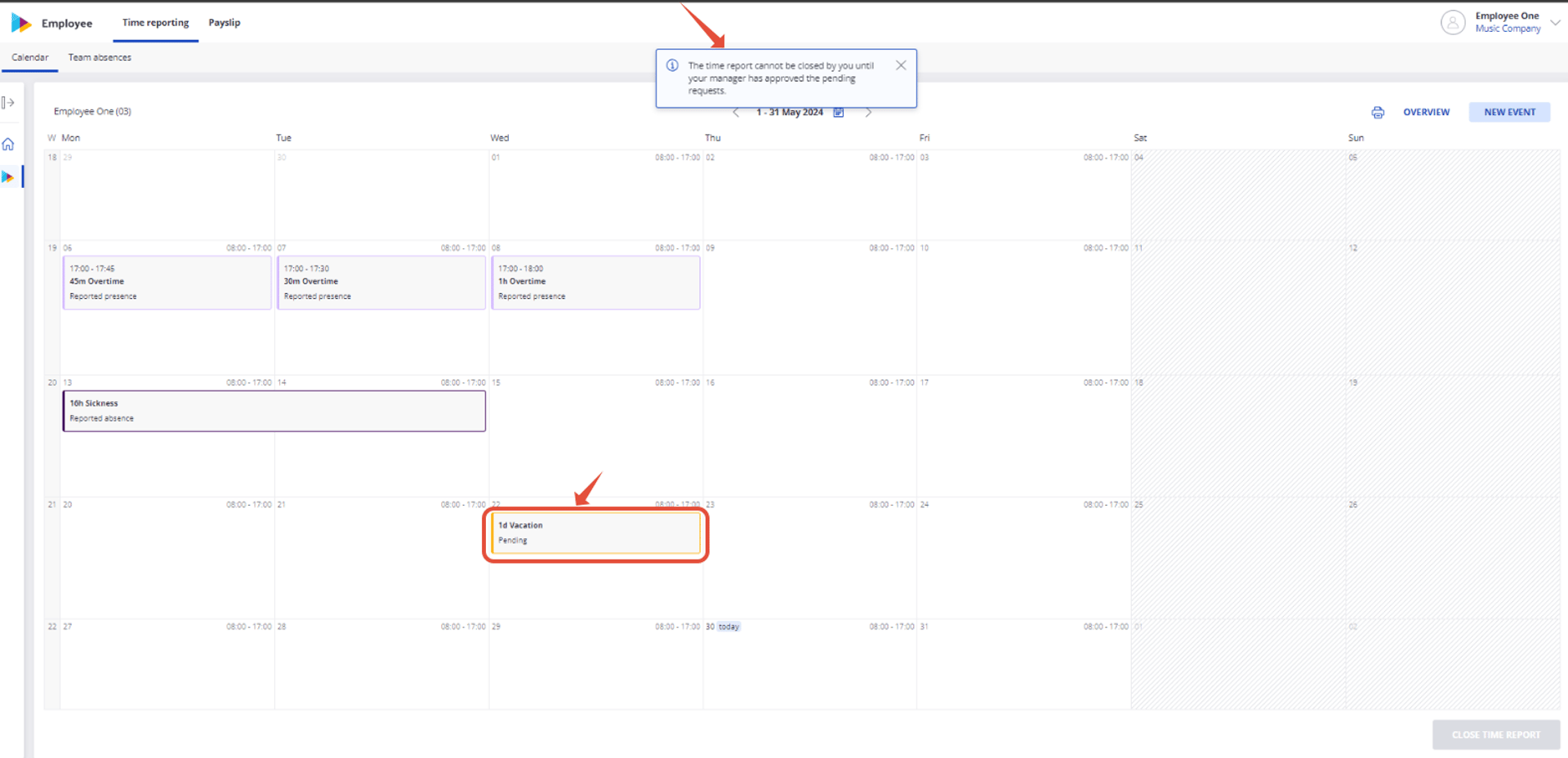Select the time reporting play icon in the sidebar
Image resolution: width=1568 pixels, height=758 pixels.
coord(8,176)
